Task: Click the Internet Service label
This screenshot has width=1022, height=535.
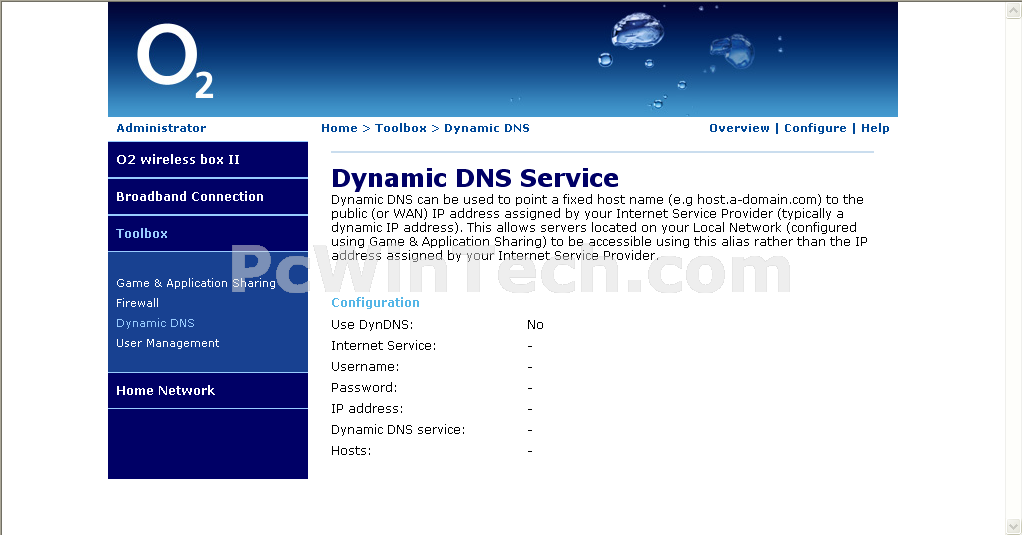Action: pyautogui.click(x=383, y=346)
